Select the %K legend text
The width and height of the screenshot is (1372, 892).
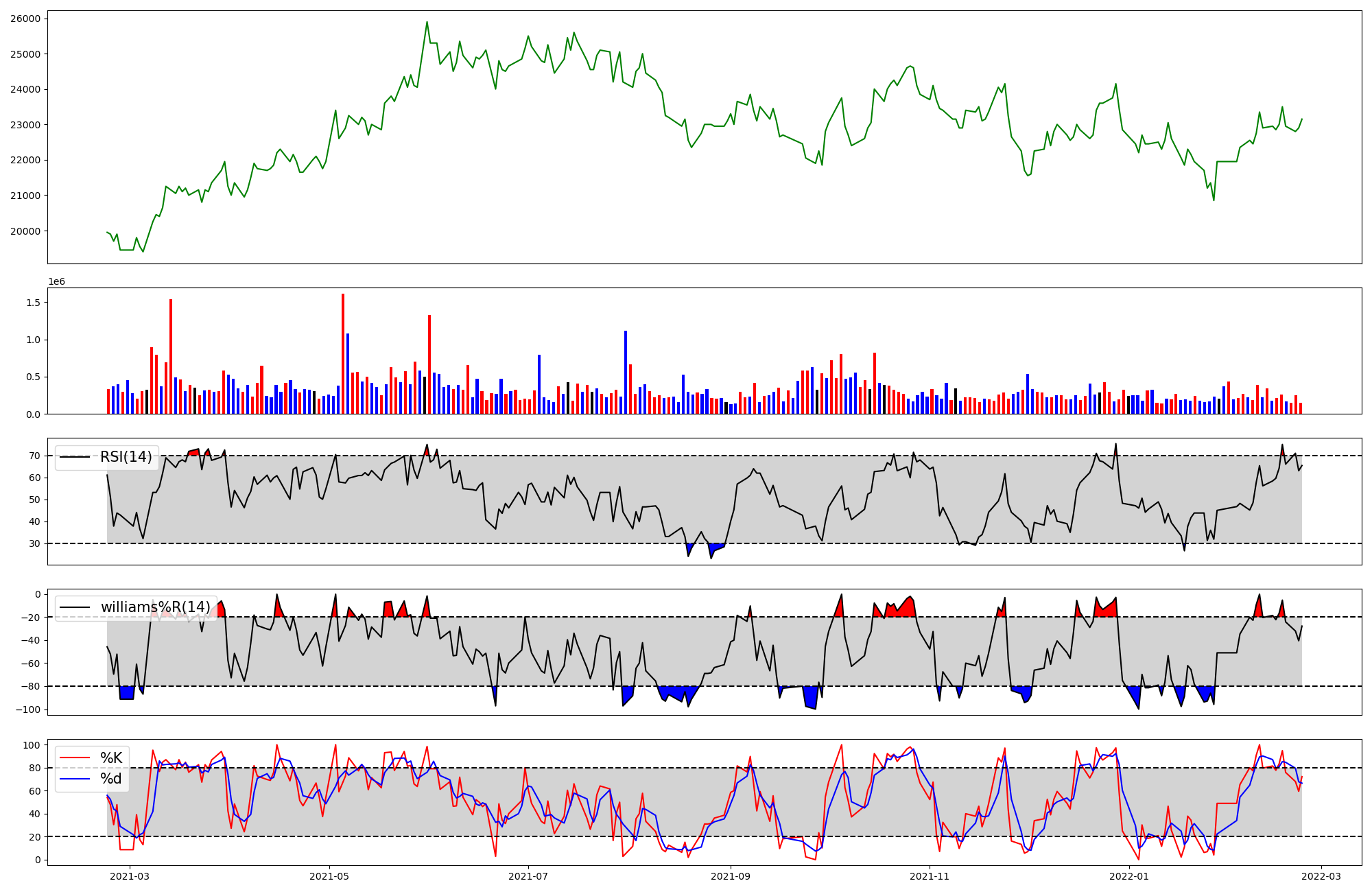111,758
